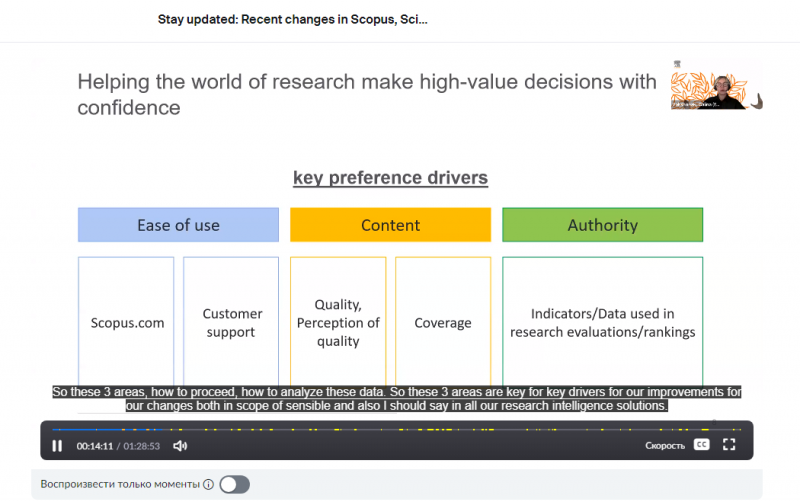Toggle closed captions with the CC icon
The height and width of the screenshot is (502, 800).
tap(702, 445)
